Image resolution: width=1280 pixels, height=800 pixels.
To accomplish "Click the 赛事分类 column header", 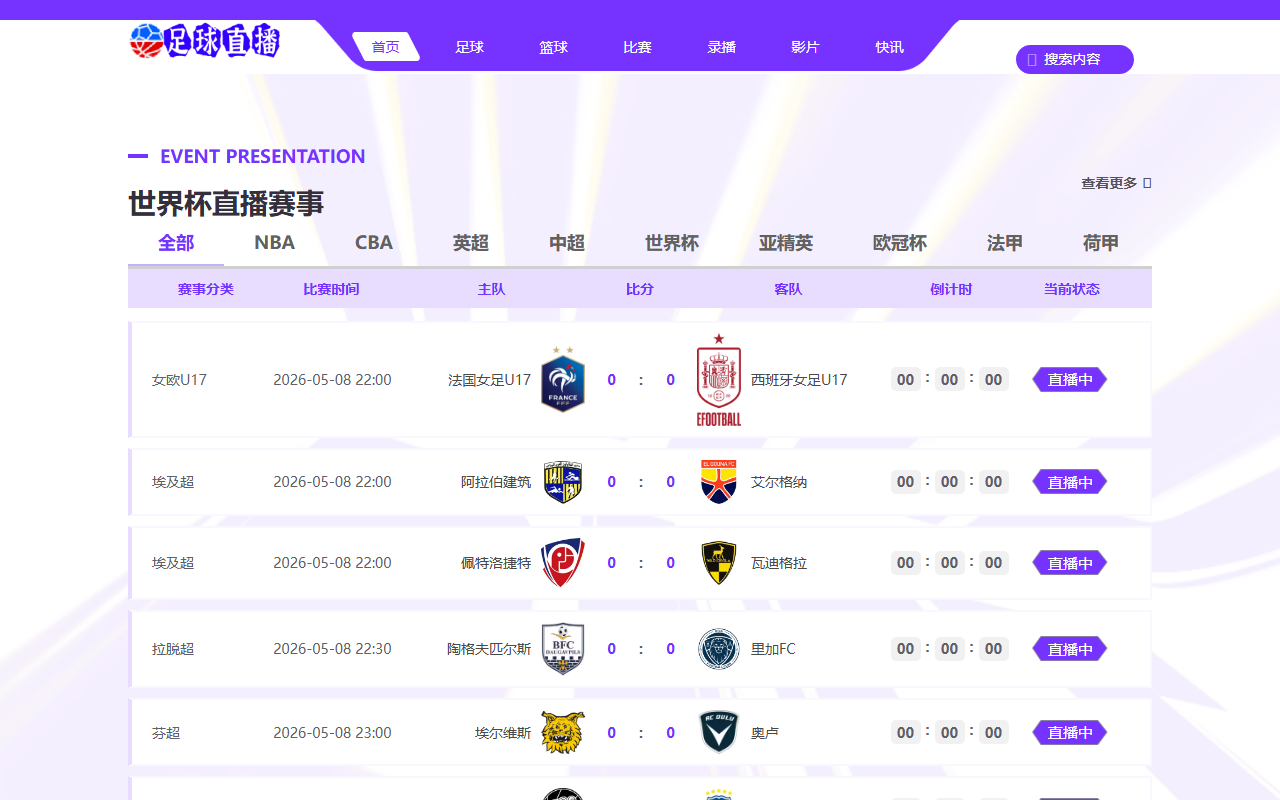I will click(x=206, y=289).
